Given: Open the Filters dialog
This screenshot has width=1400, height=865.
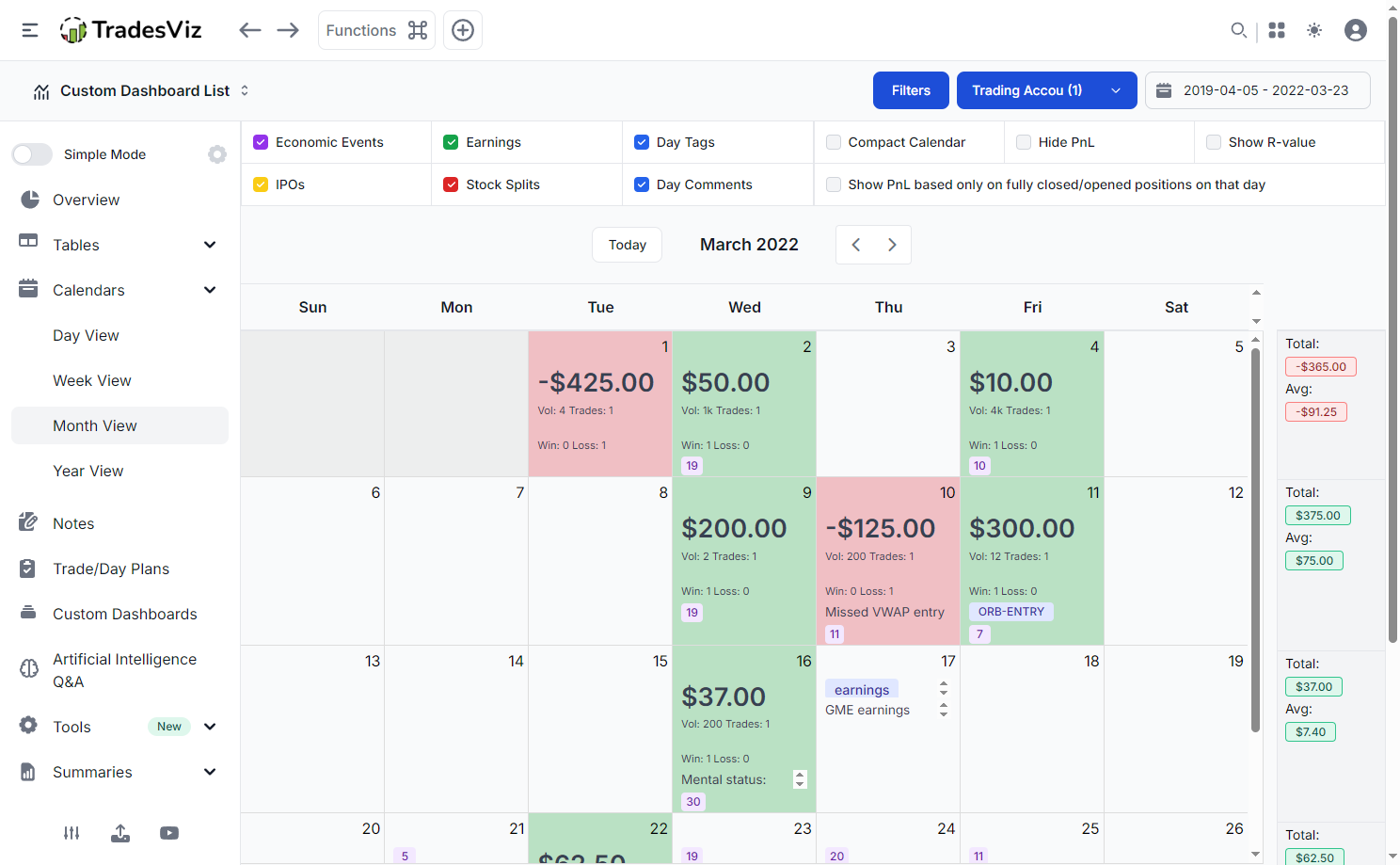Looking at the screenshot, I should (911, 90).
